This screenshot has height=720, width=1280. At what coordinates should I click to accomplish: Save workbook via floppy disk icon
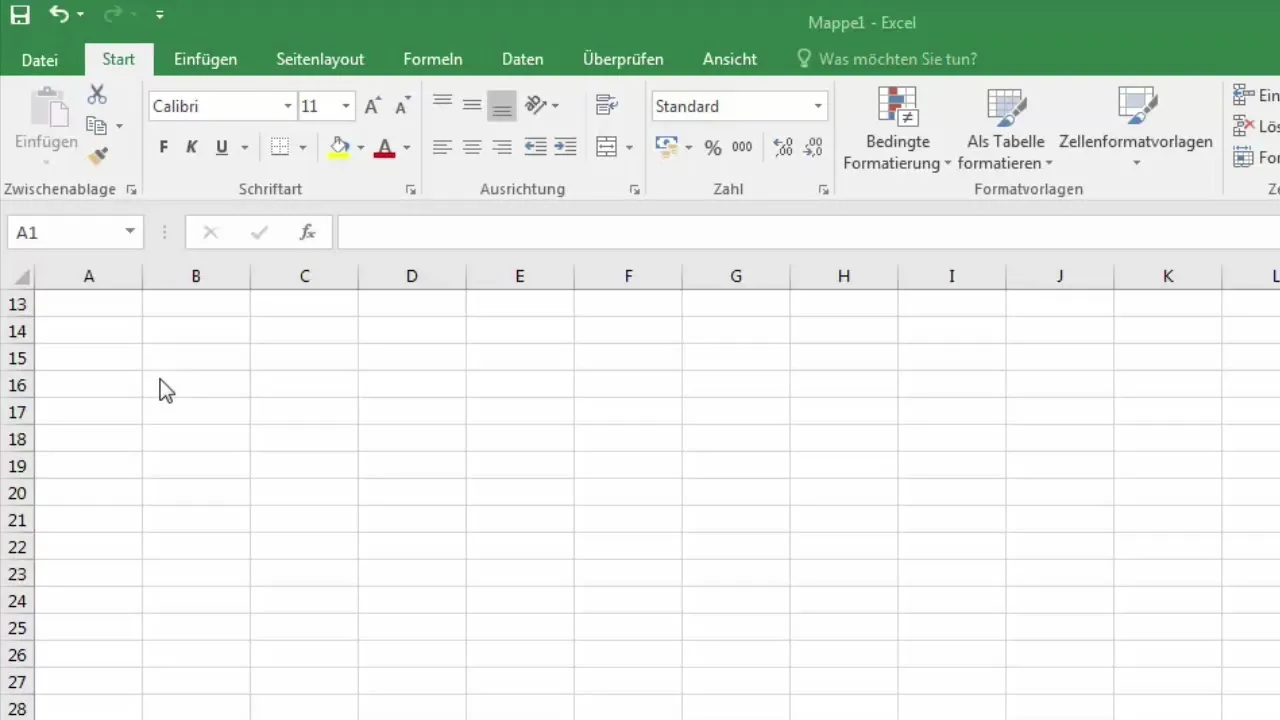click(x=20, y=15)
